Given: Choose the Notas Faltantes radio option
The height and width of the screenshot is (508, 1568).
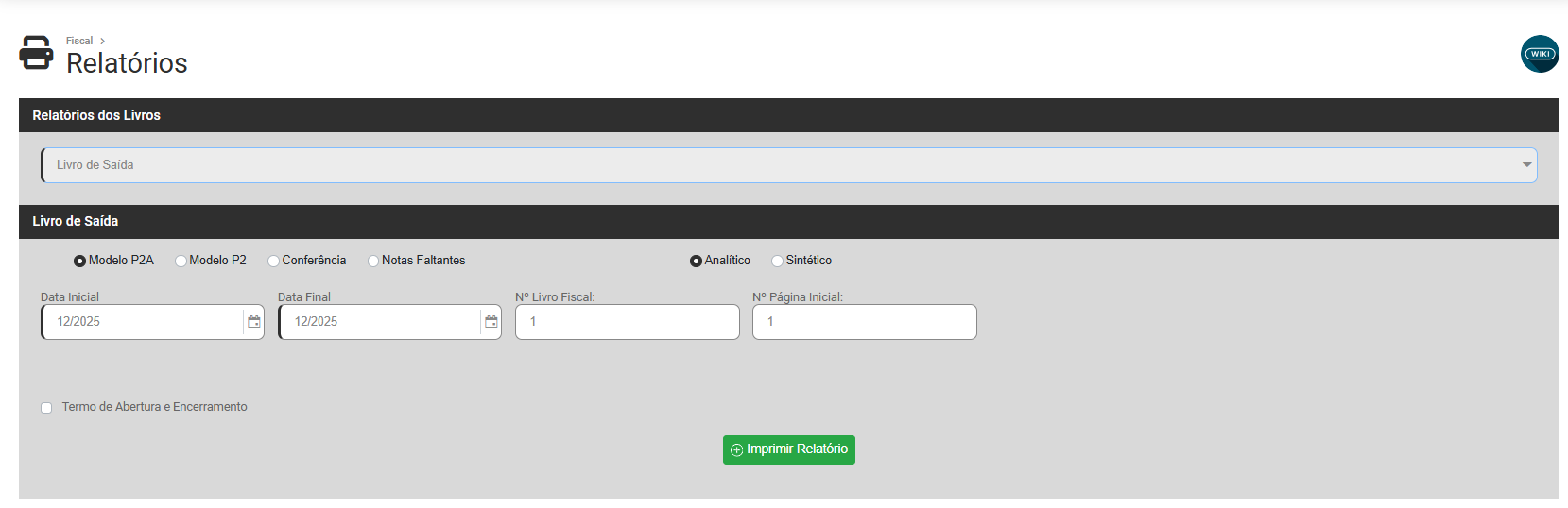Looking at the screenshot, I should click(373, 261).
